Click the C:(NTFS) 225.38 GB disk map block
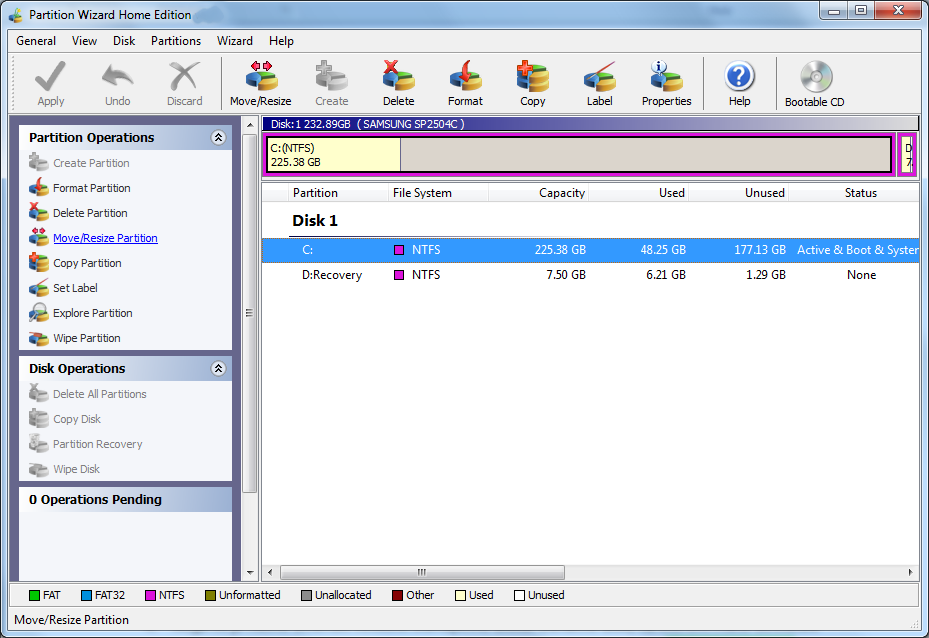This screenshot has width=929, height=638. (579, 155)
